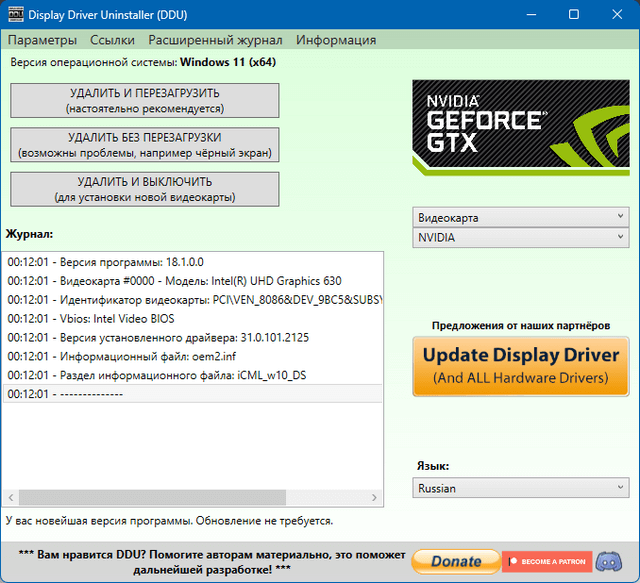Maximize the DDU window

(574, 15)
